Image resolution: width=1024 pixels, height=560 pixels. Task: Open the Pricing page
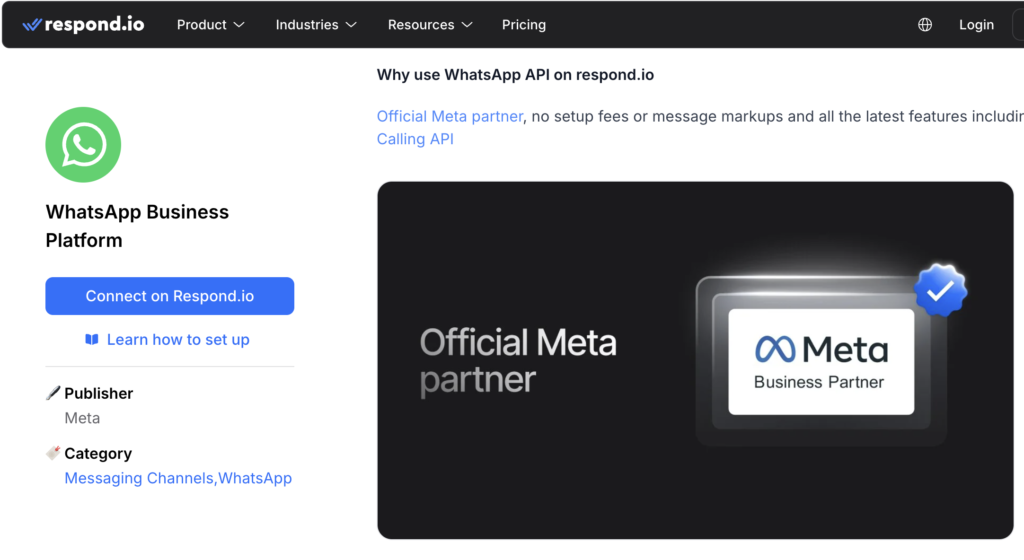pos(524,25)
